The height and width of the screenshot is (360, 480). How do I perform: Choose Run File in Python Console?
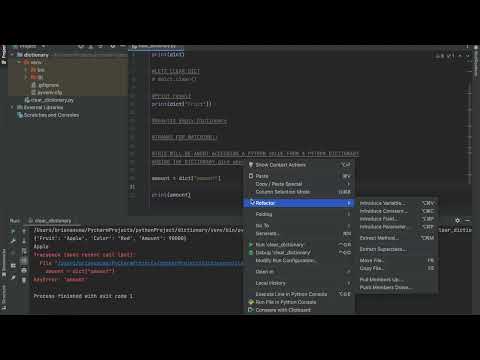click(x=299, y=302)
